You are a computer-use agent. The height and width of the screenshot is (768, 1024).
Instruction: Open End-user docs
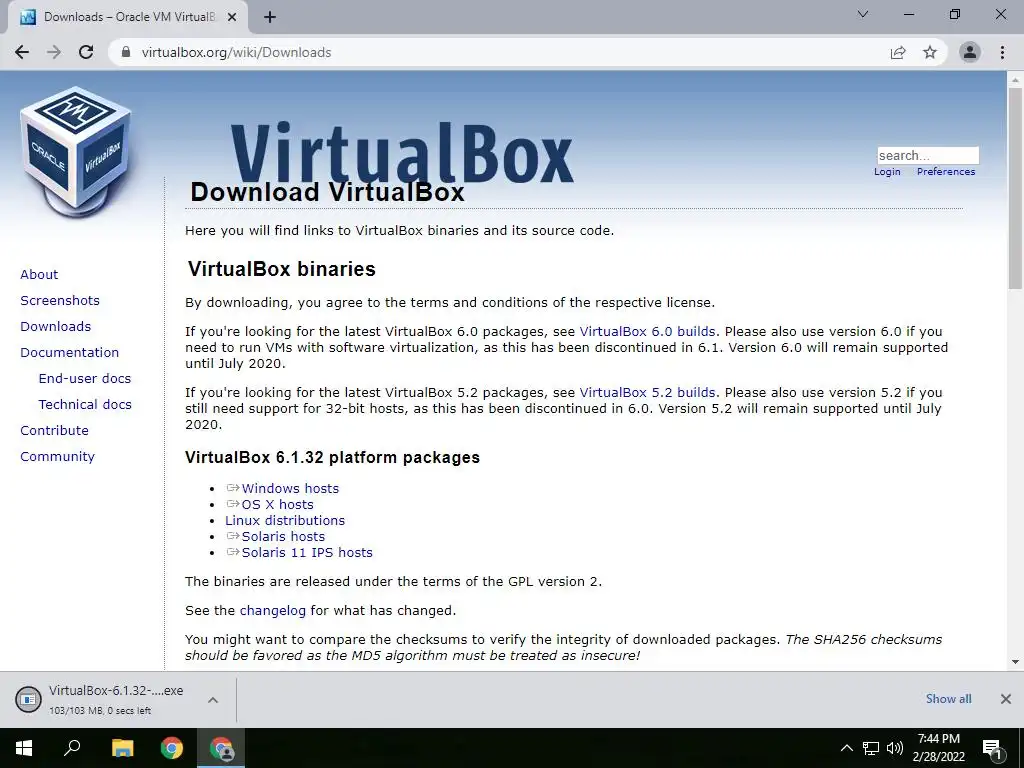pyautogui.click(x=85, y=379)
